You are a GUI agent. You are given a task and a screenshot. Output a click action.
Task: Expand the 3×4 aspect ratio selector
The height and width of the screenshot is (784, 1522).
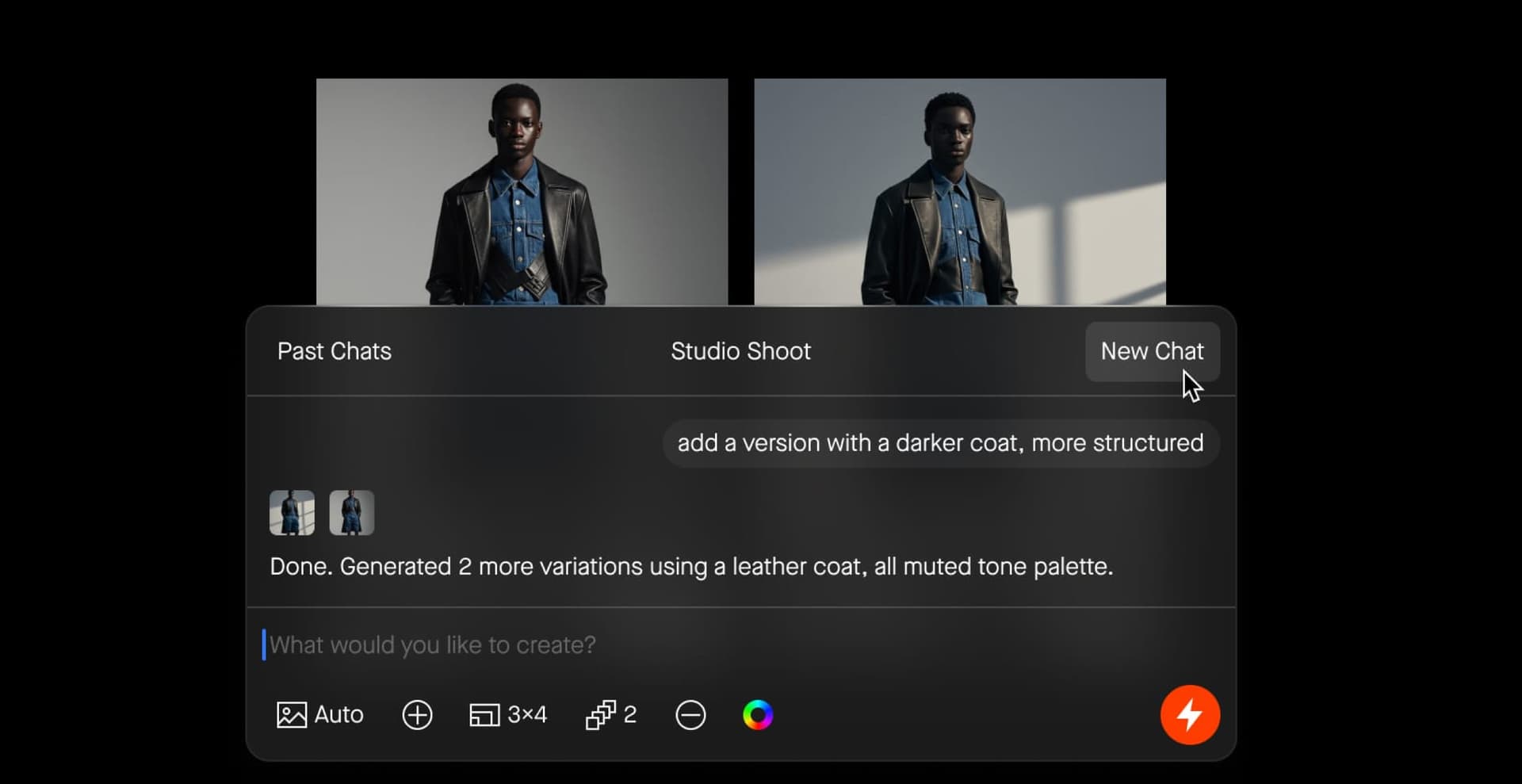click(527, 715)
